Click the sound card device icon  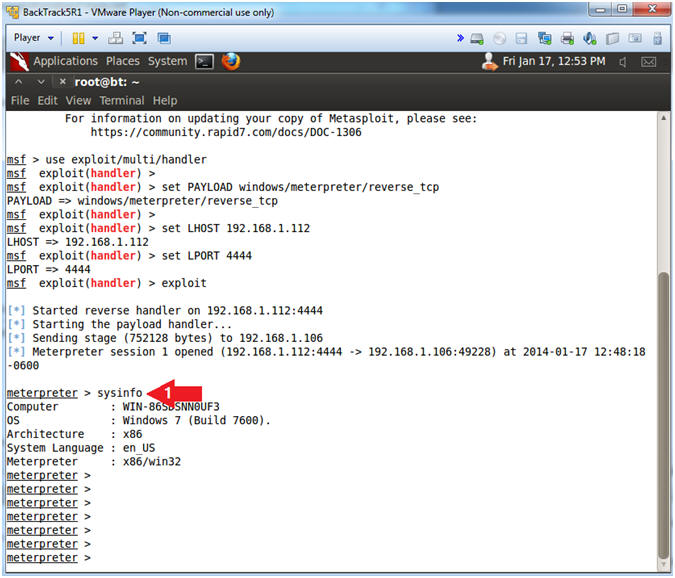click(590, 39)
